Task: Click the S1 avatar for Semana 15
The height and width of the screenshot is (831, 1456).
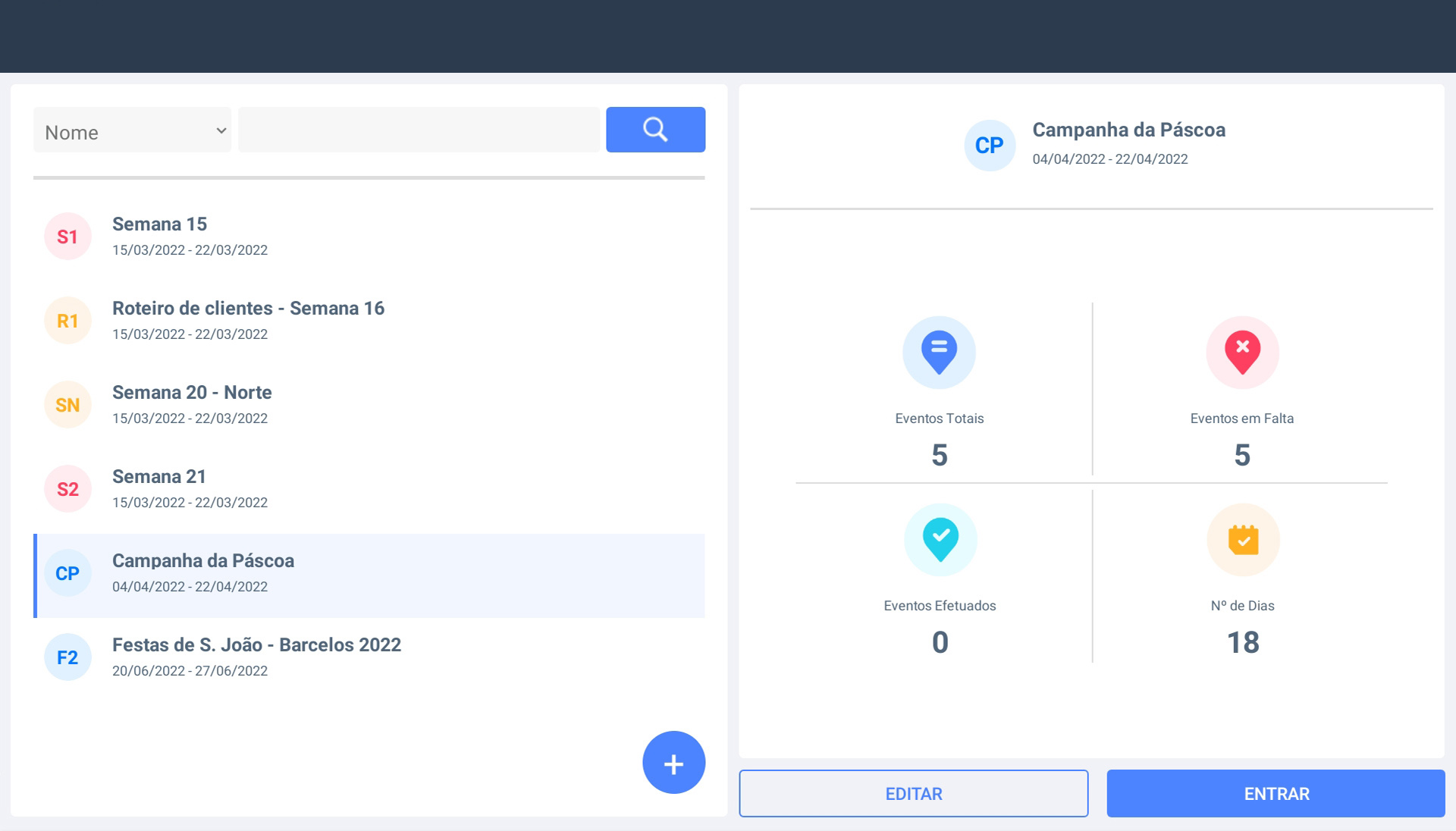Action: (67, 237)
